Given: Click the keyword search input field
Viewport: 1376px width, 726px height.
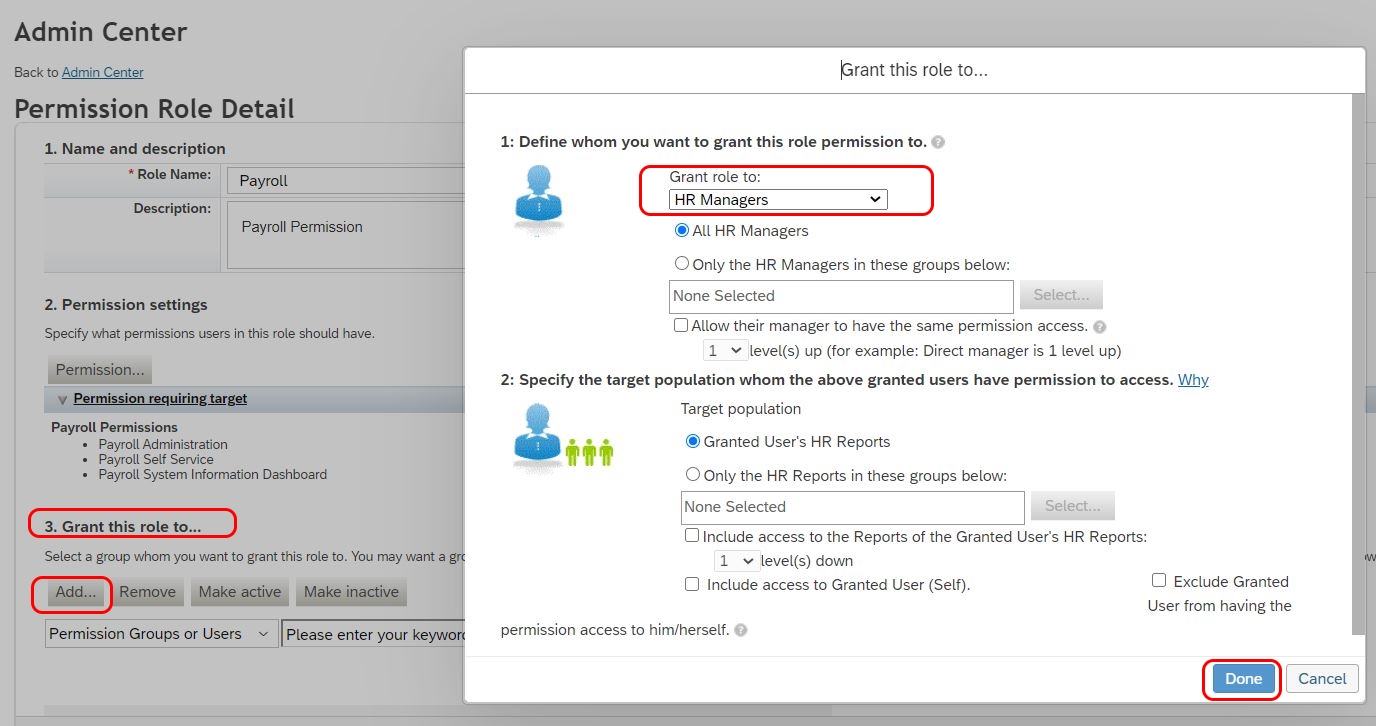Looking at the screenshot, I should coord(375,634).
